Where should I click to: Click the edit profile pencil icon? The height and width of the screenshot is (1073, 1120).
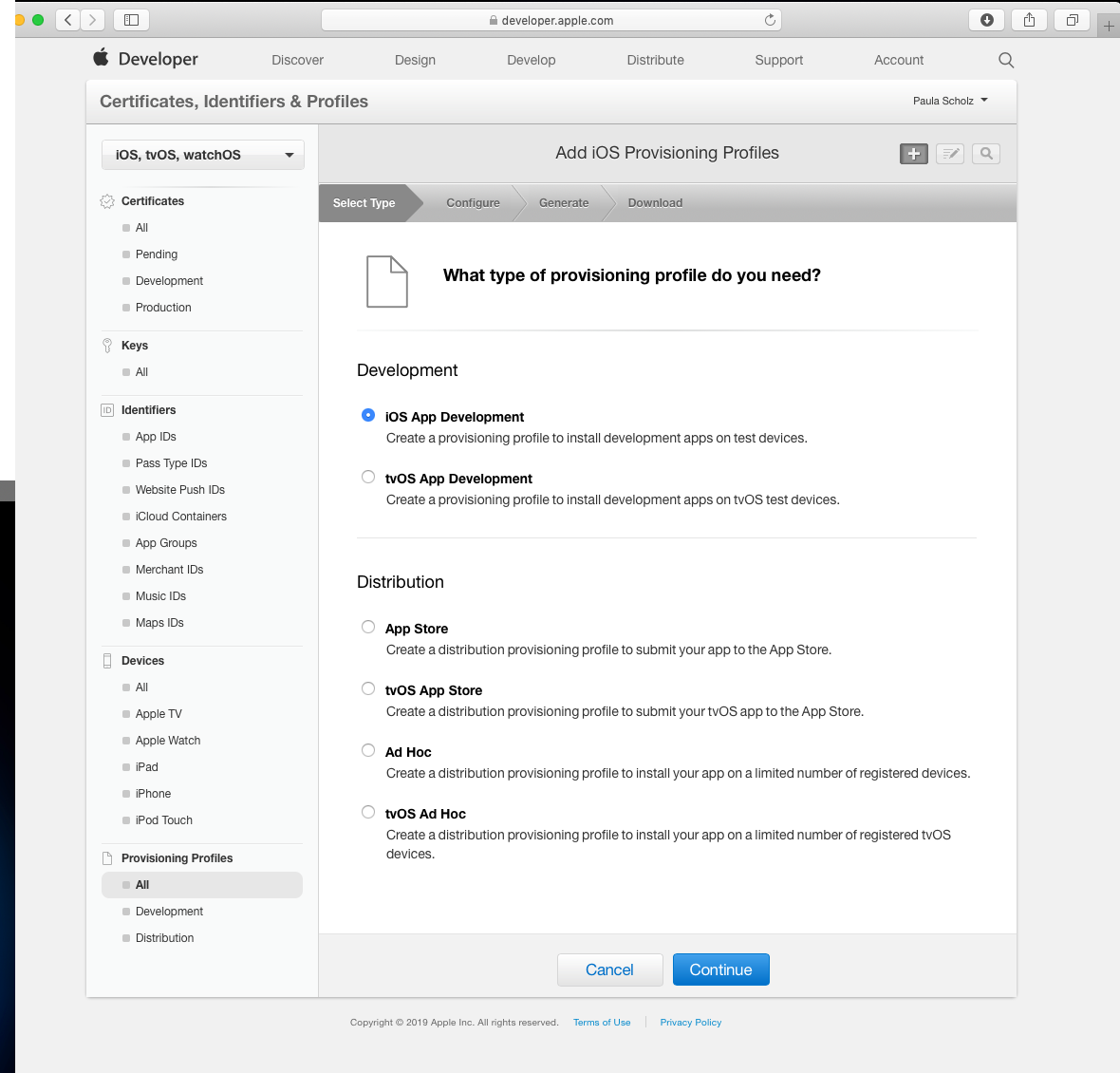(950, 154)
